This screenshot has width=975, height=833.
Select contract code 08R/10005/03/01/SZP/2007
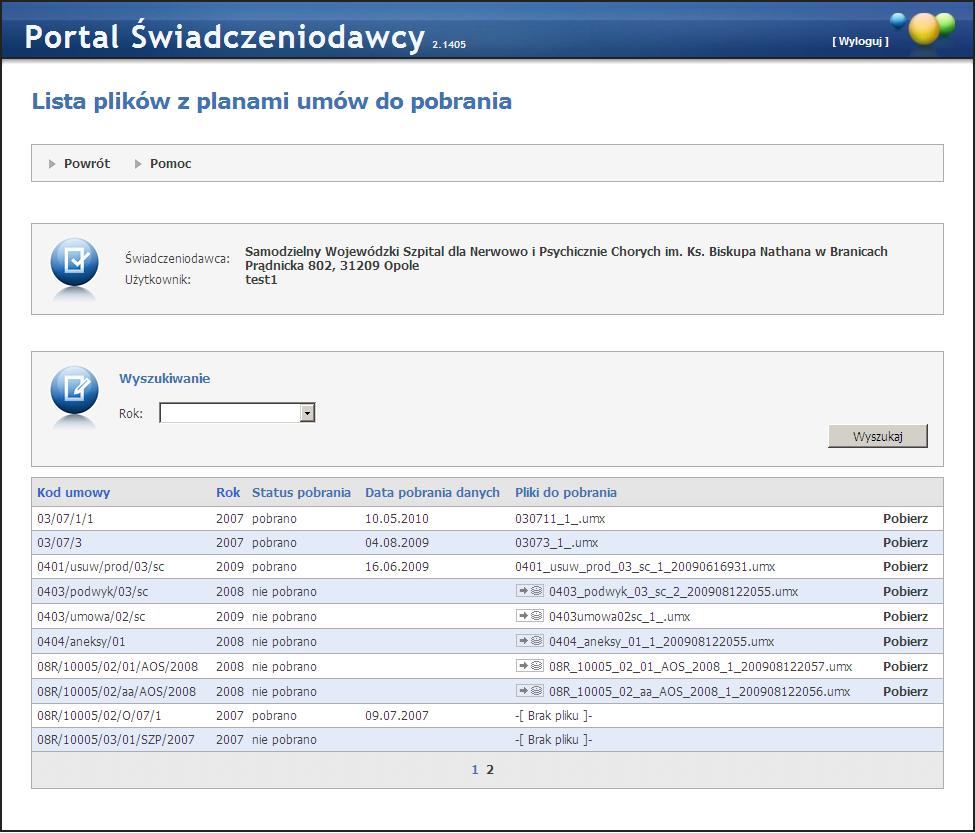(x=116, y=740)
